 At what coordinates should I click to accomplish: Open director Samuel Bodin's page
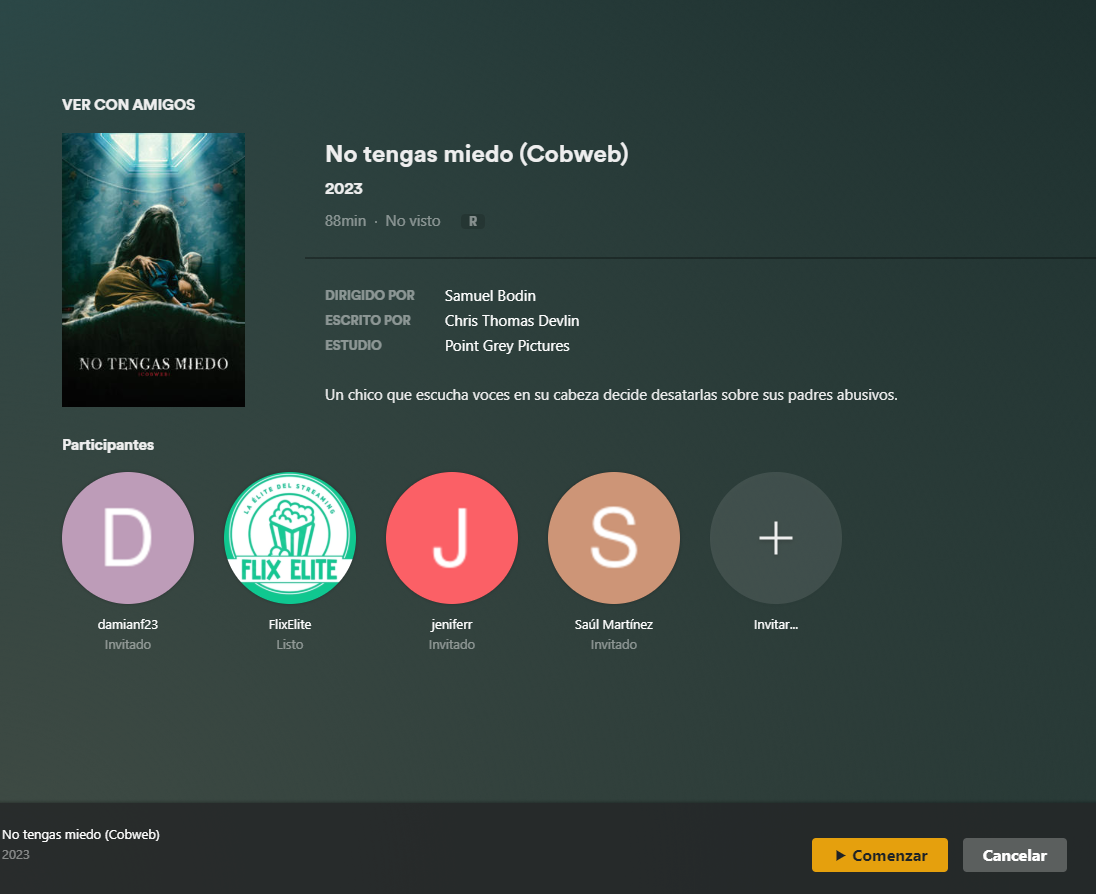(x=490, y=296)
